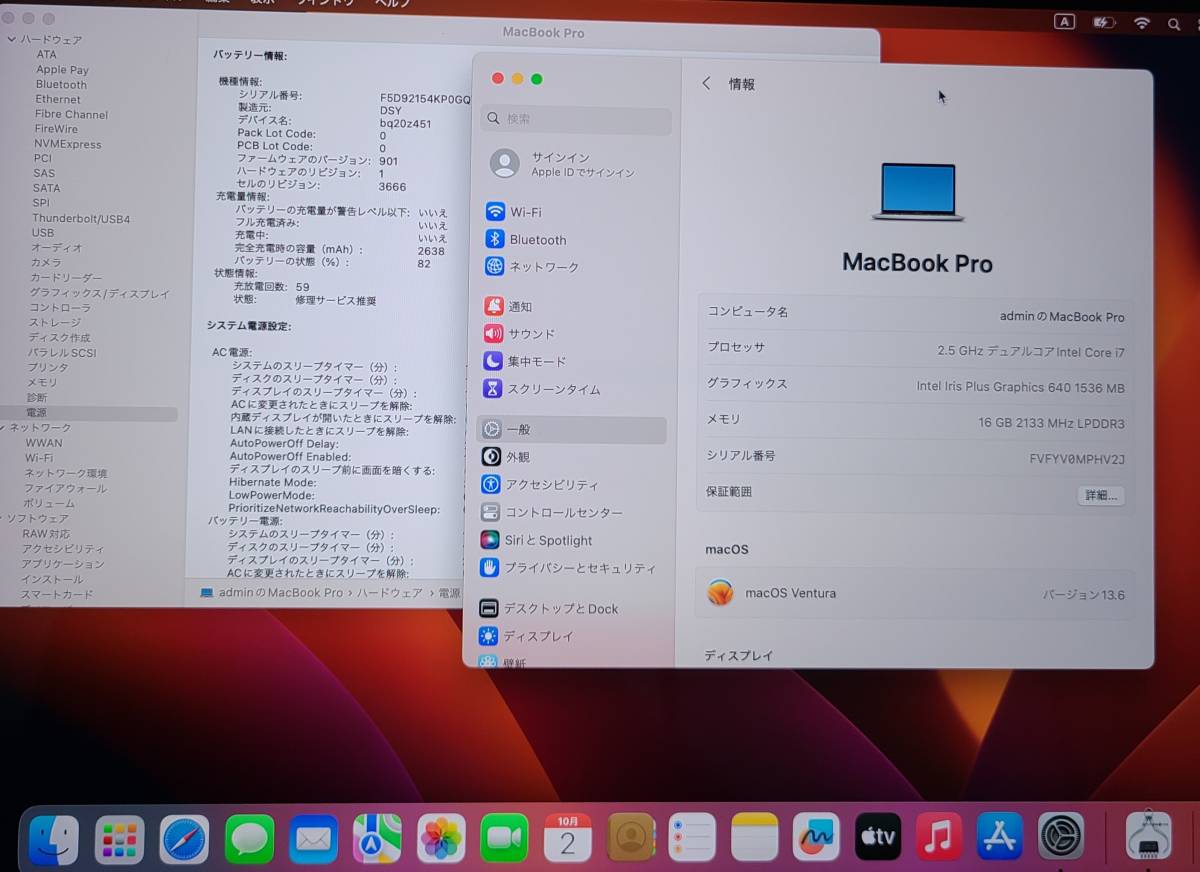Screen dimensions: 1200x872
Task: Select アプリケーション in System Information sidebar
Action: pos(63,565)
